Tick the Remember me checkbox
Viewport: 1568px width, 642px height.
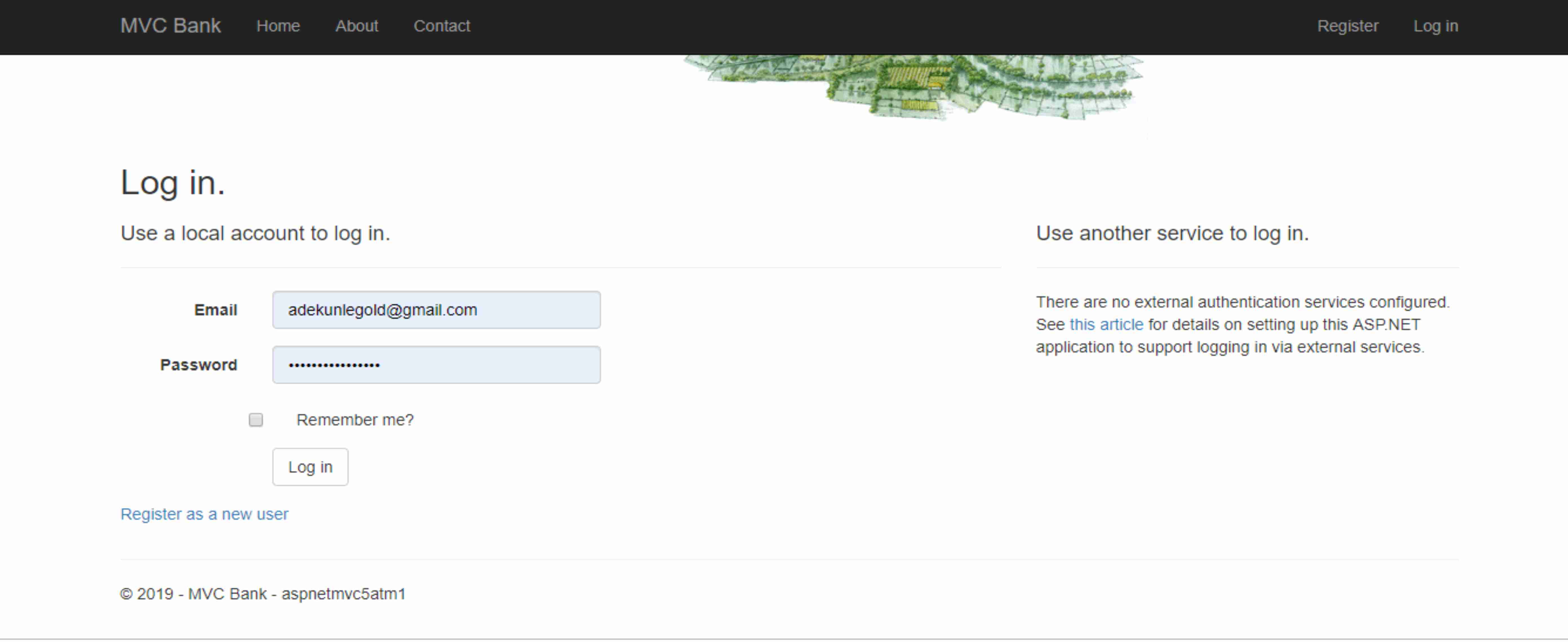[256, 420]
